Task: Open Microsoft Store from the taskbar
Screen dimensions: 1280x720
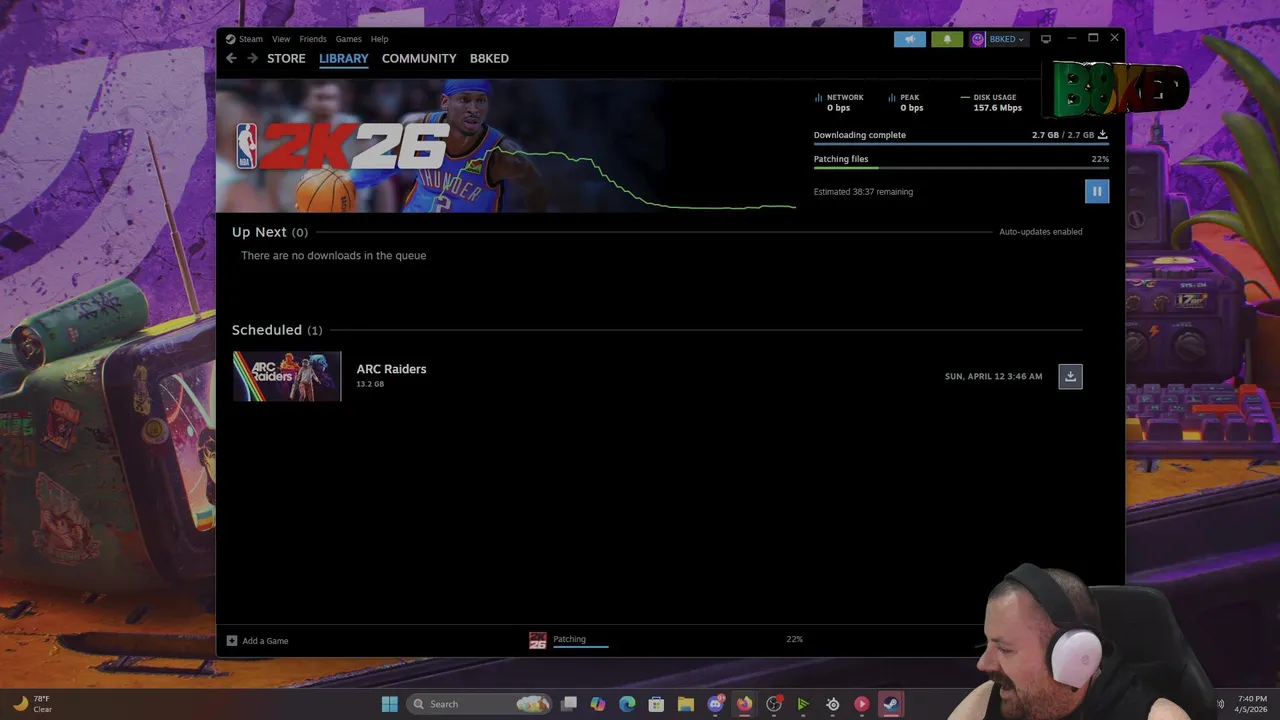Action: click(x=656, y=704)
